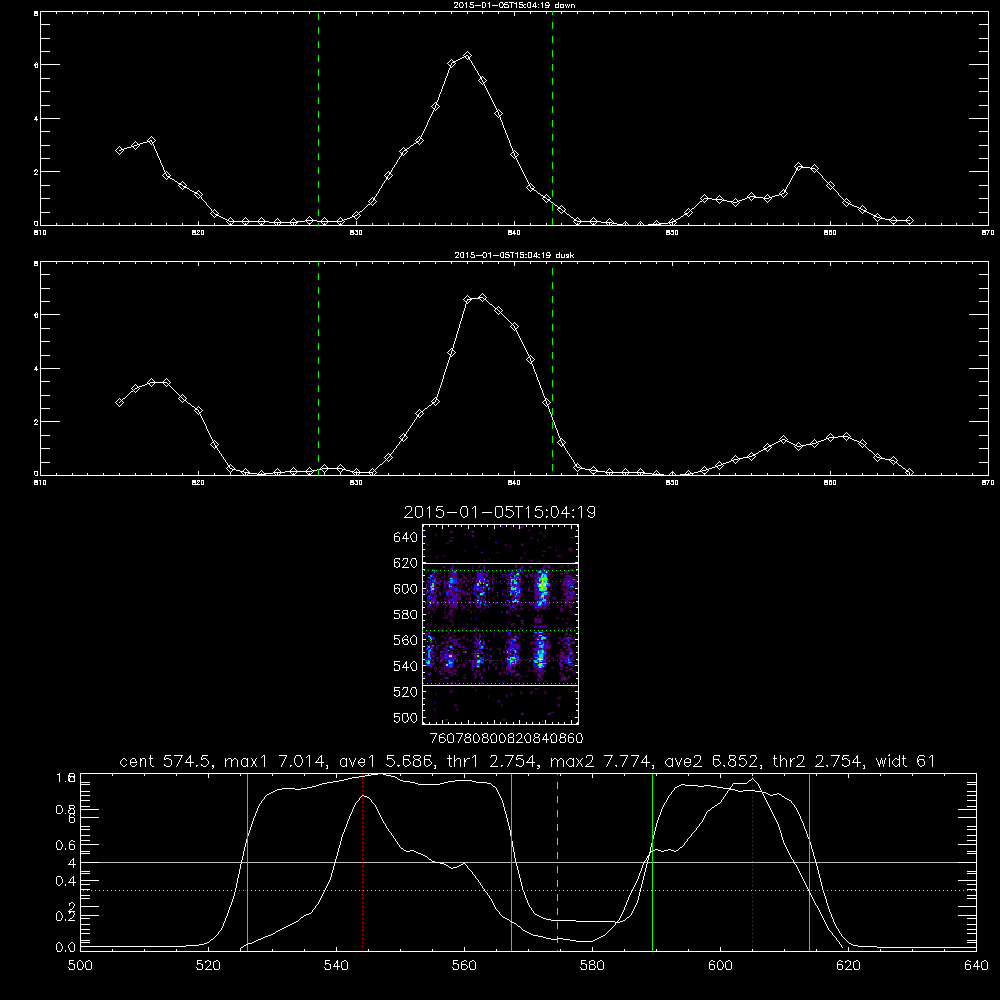Click left green dashed line in dusk plot
The image size is (1000, 1000).
[x=318, y=368]
